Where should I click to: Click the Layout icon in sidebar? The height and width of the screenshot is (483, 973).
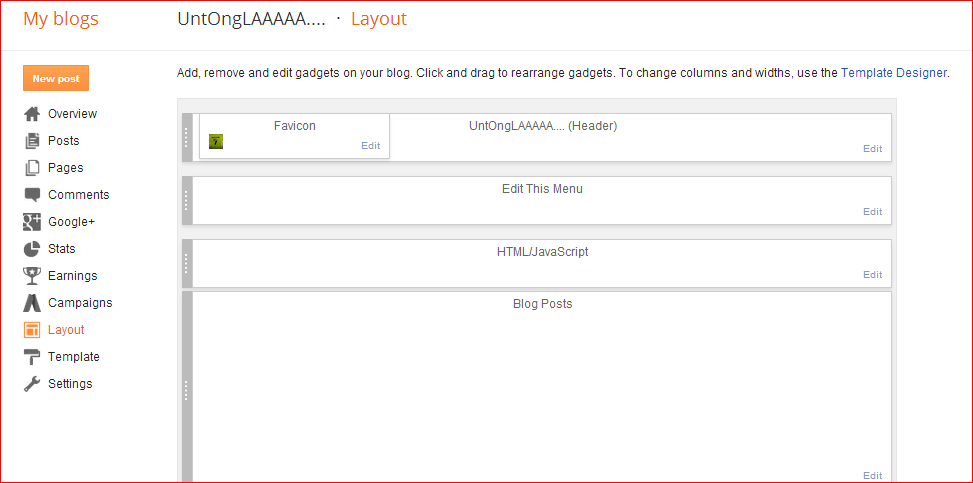click(32, 330)
